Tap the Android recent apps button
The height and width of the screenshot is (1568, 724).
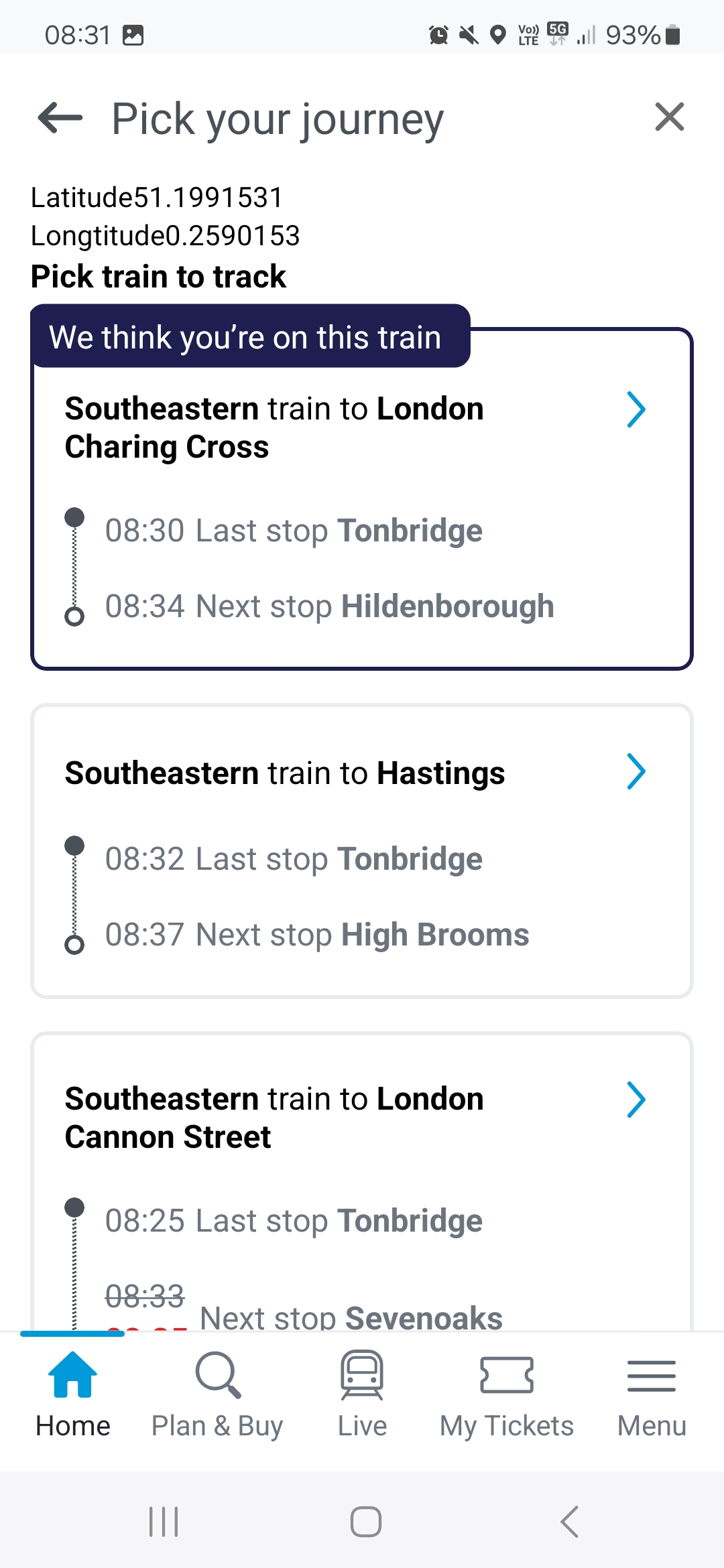[164, 1521]
